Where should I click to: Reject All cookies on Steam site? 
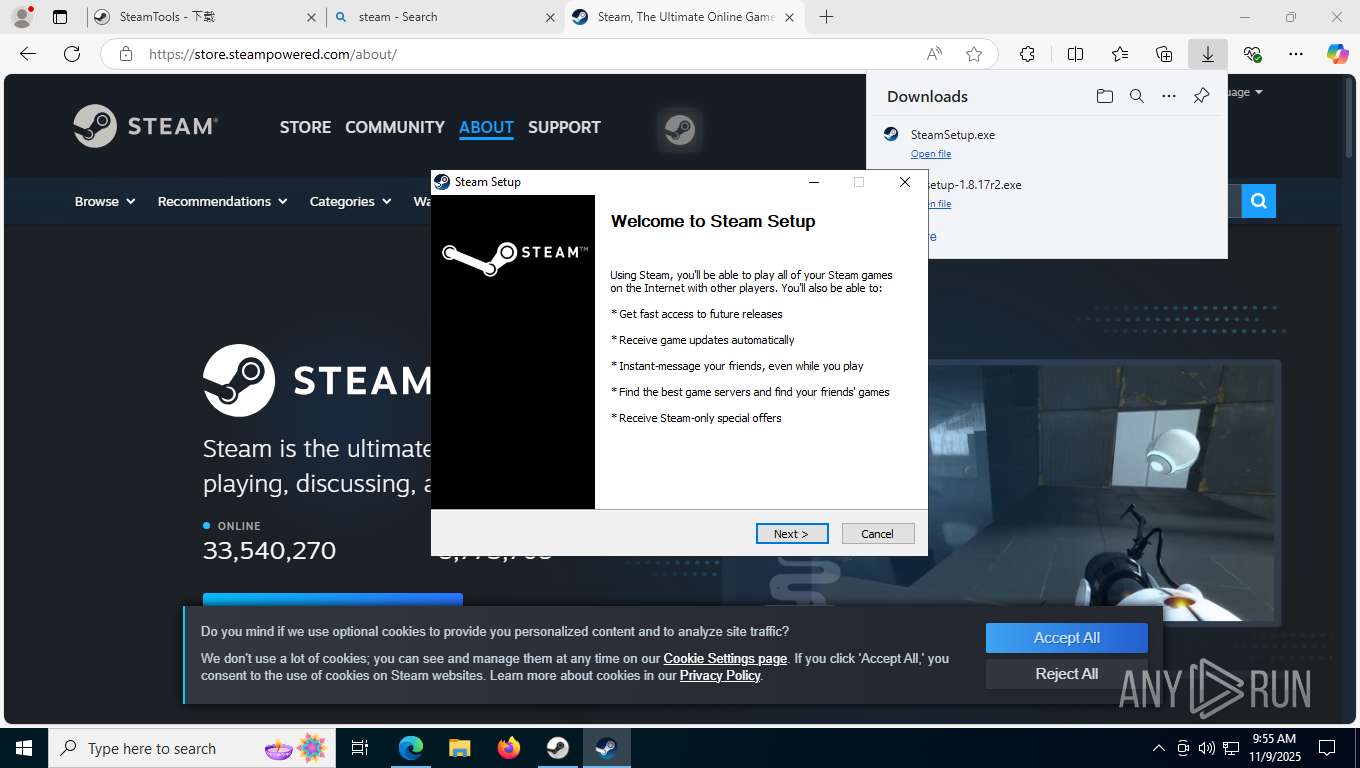click(1067, 674)
